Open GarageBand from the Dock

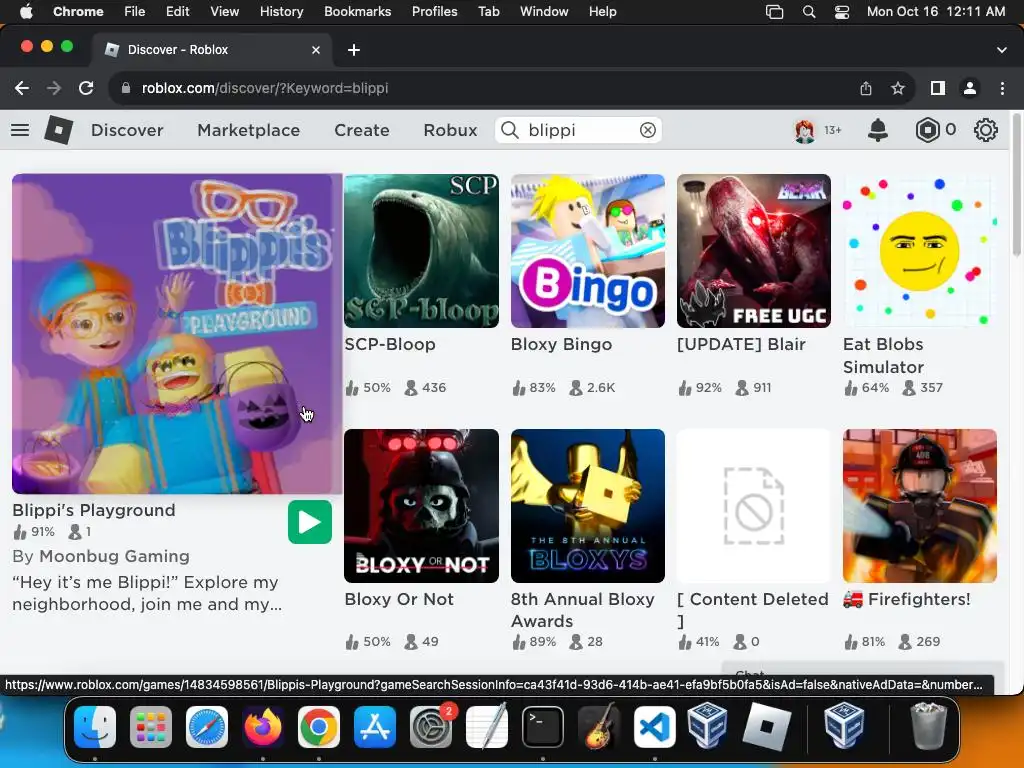coord(599,726)
